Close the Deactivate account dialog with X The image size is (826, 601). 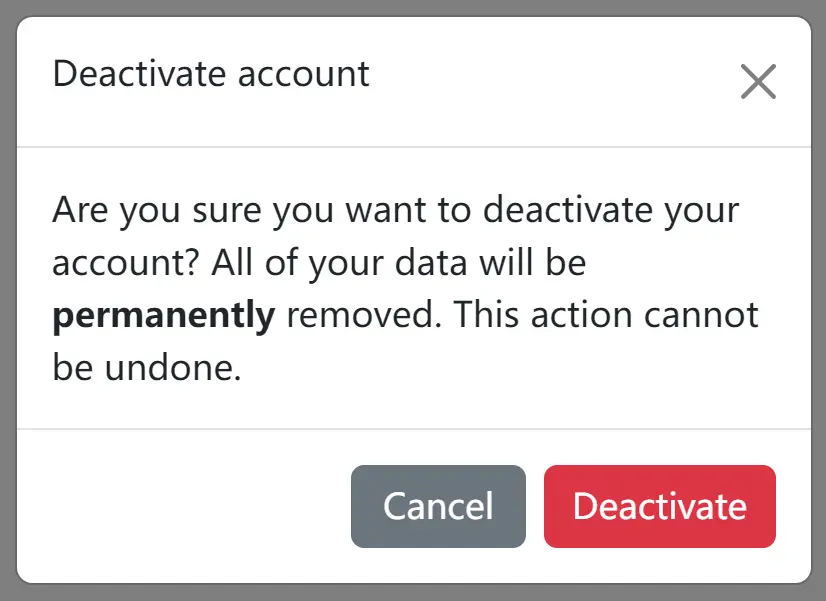click(758, 82)
